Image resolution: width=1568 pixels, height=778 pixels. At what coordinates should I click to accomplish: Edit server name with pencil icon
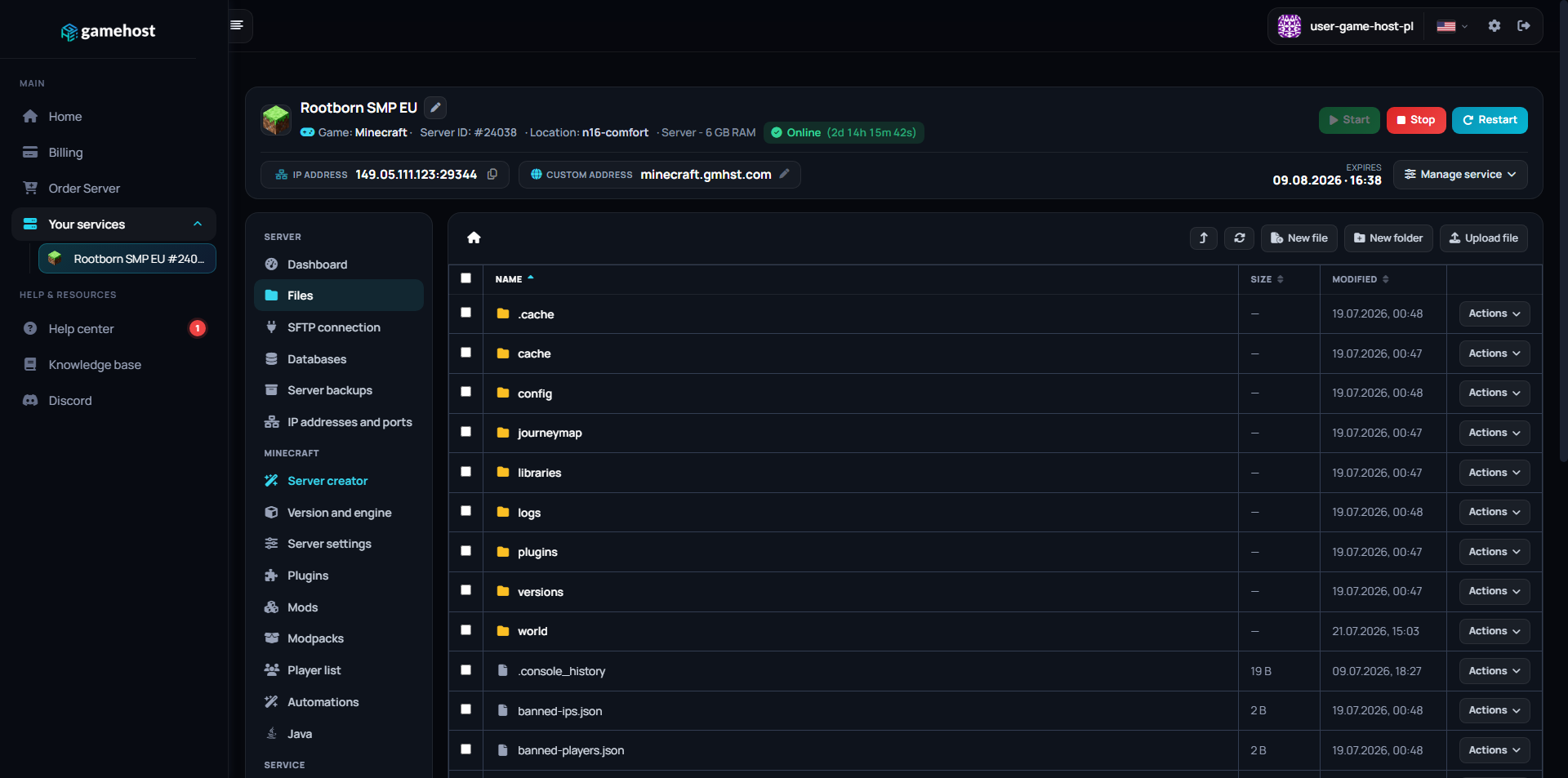[436, 108]
